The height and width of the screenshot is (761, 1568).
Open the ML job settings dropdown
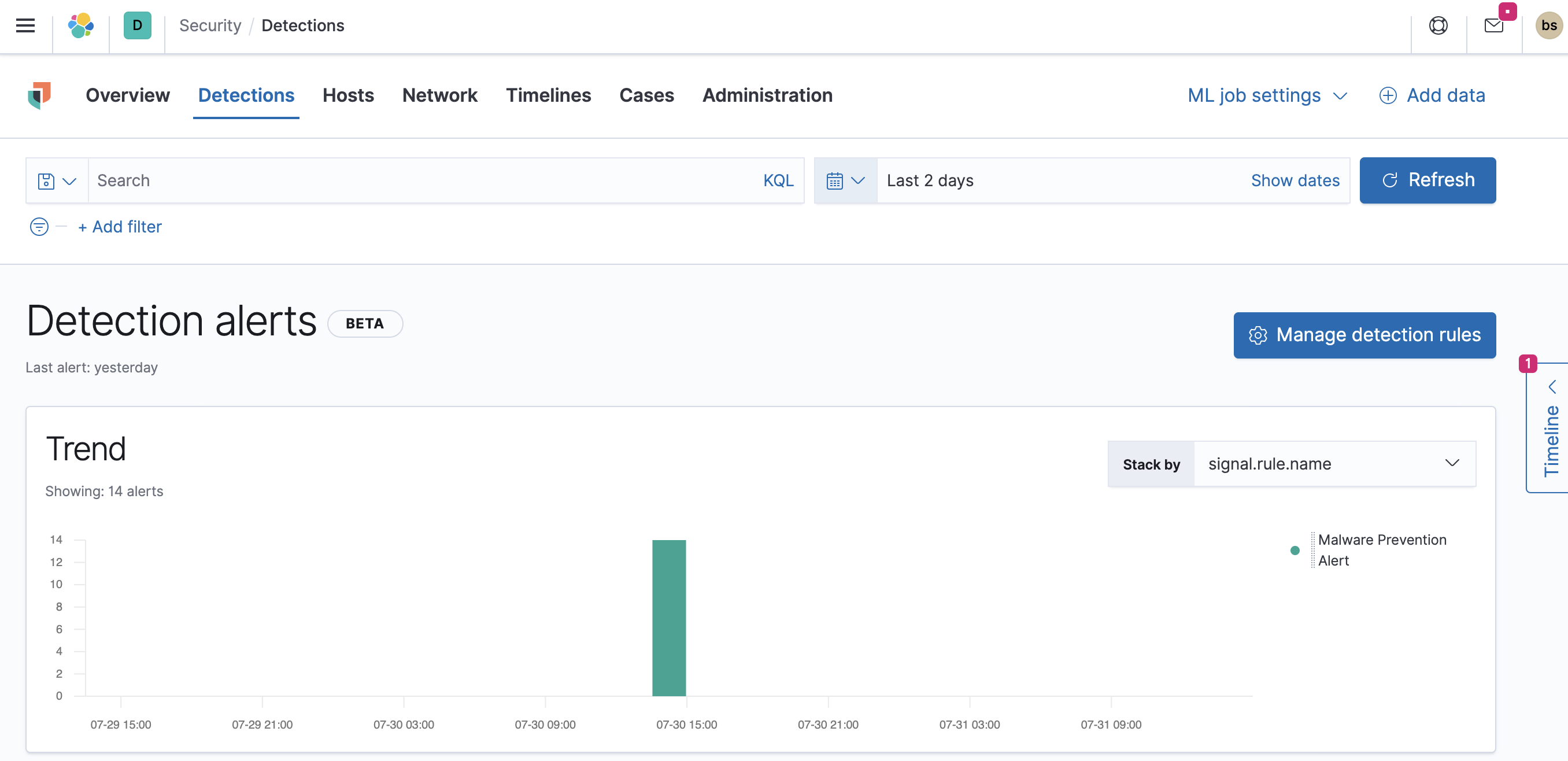1267,95
